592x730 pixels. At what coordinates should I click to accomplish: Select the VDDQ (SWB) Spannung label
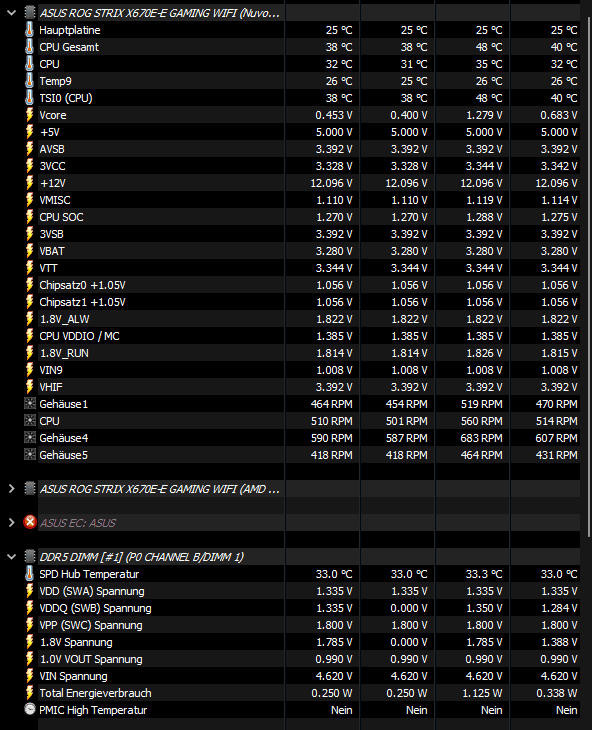click(95, 608)
